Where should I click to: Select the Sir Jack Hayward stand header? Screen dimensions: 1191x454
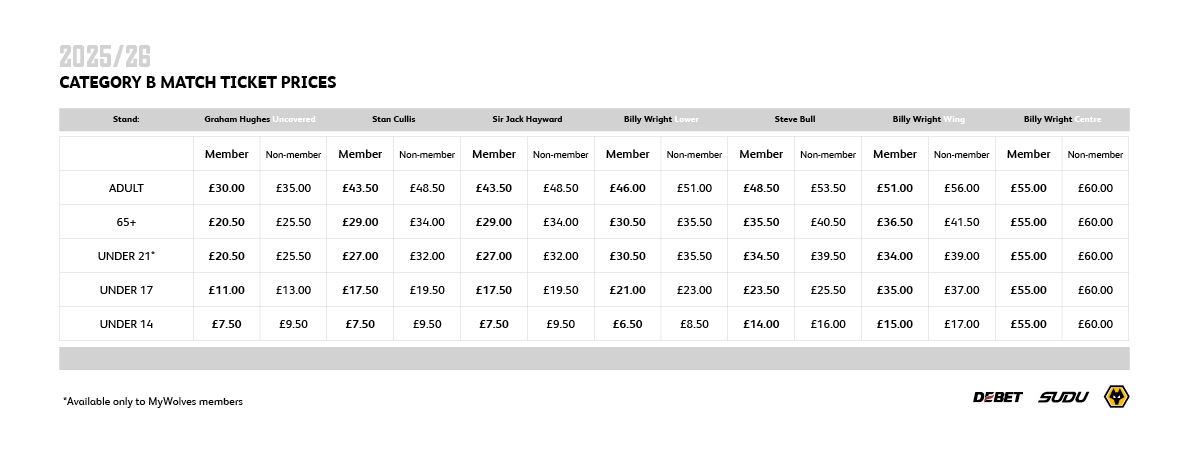[x=527, y=119]
